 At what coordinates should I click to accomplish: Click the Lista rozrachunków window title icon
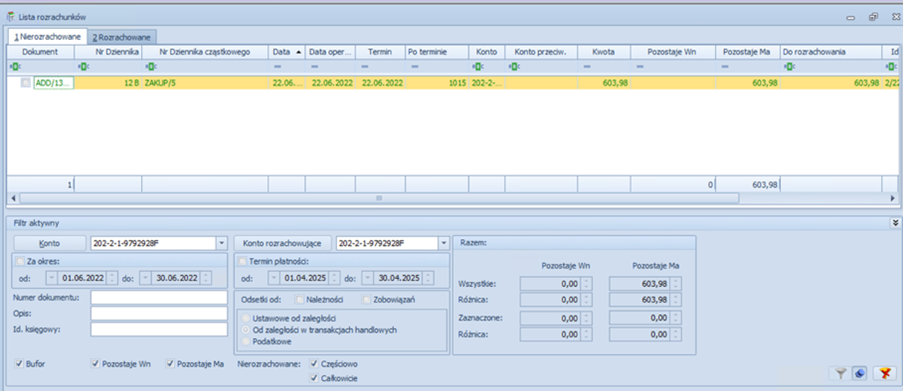(x=11, y=17)
